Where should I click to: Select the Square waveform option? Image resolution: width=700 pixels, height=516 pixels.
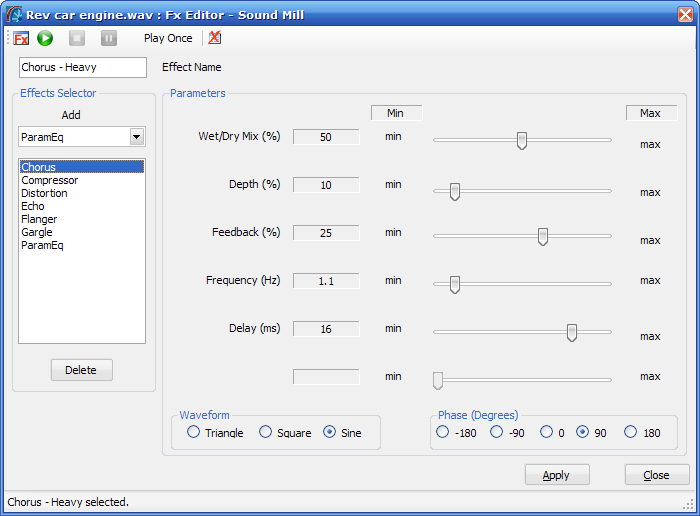click(285, 433)
